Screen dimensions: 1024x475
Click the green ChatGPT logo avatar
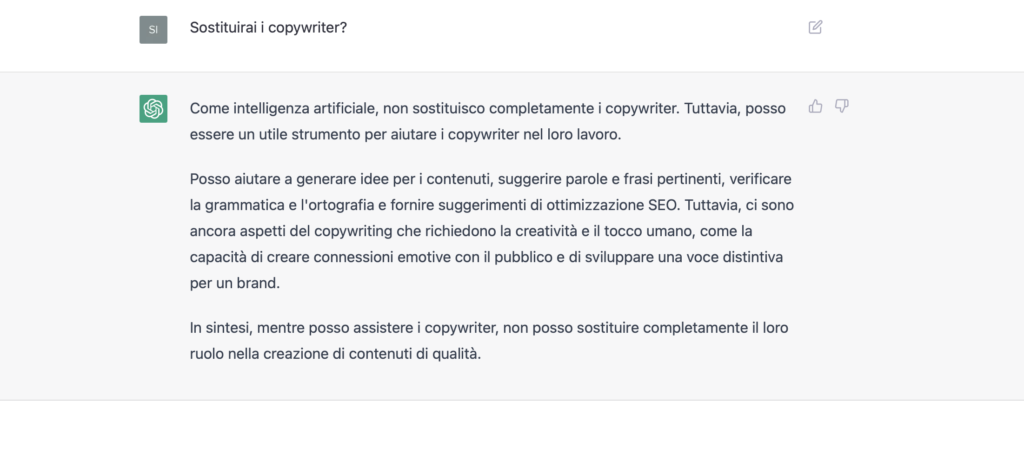(x=153, y=108)
